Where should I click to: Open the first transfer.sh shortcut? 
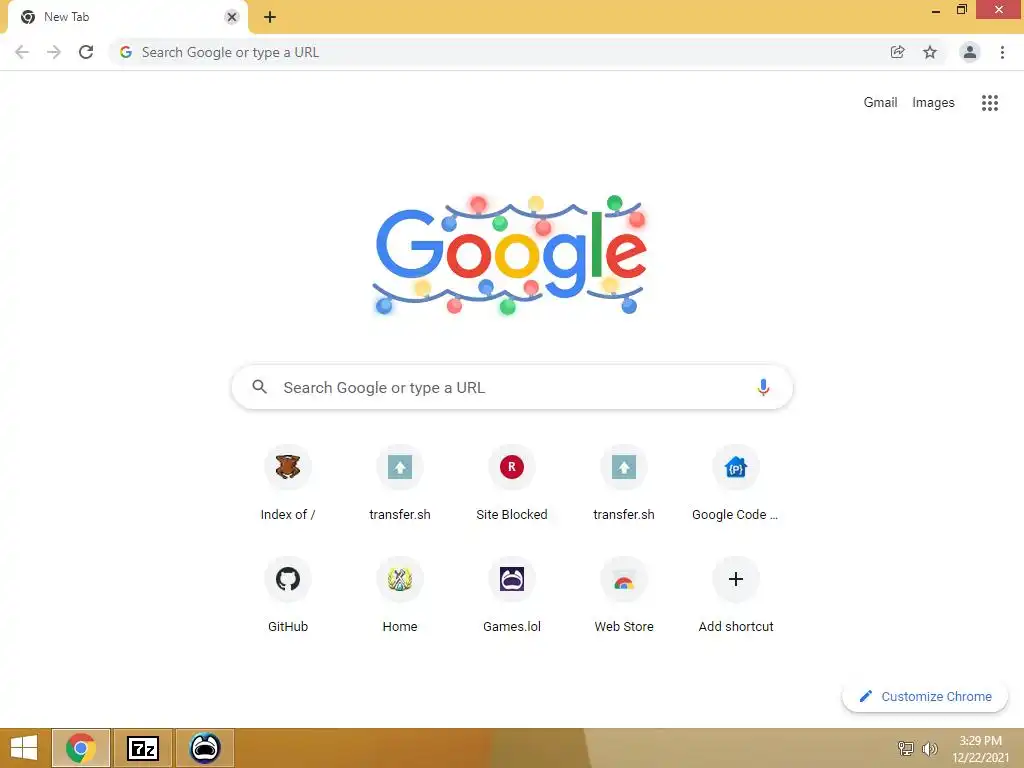tap(400, 484)
